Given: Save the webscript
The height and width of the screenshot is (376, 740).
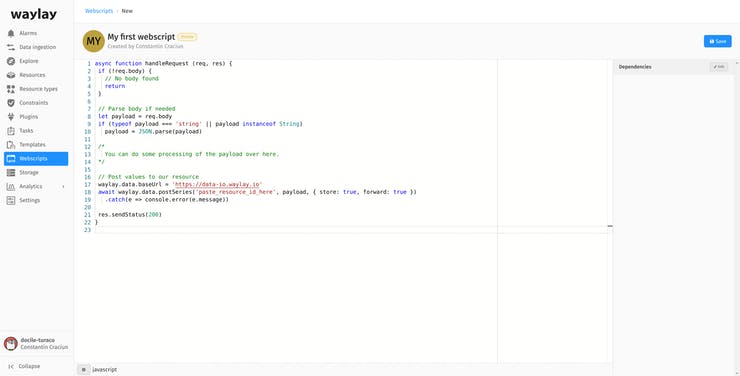Looking at the screenshot, I should [717, 42].
